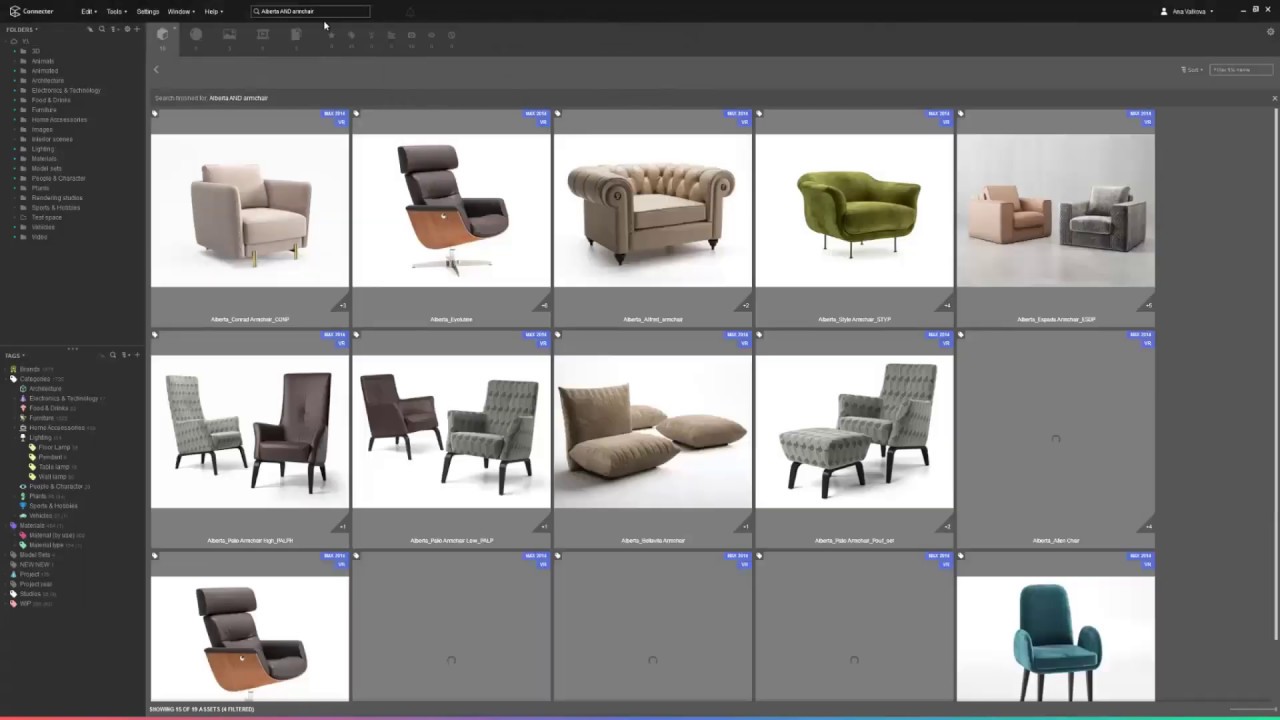Add a new tag with plus icon

[137, 355]
